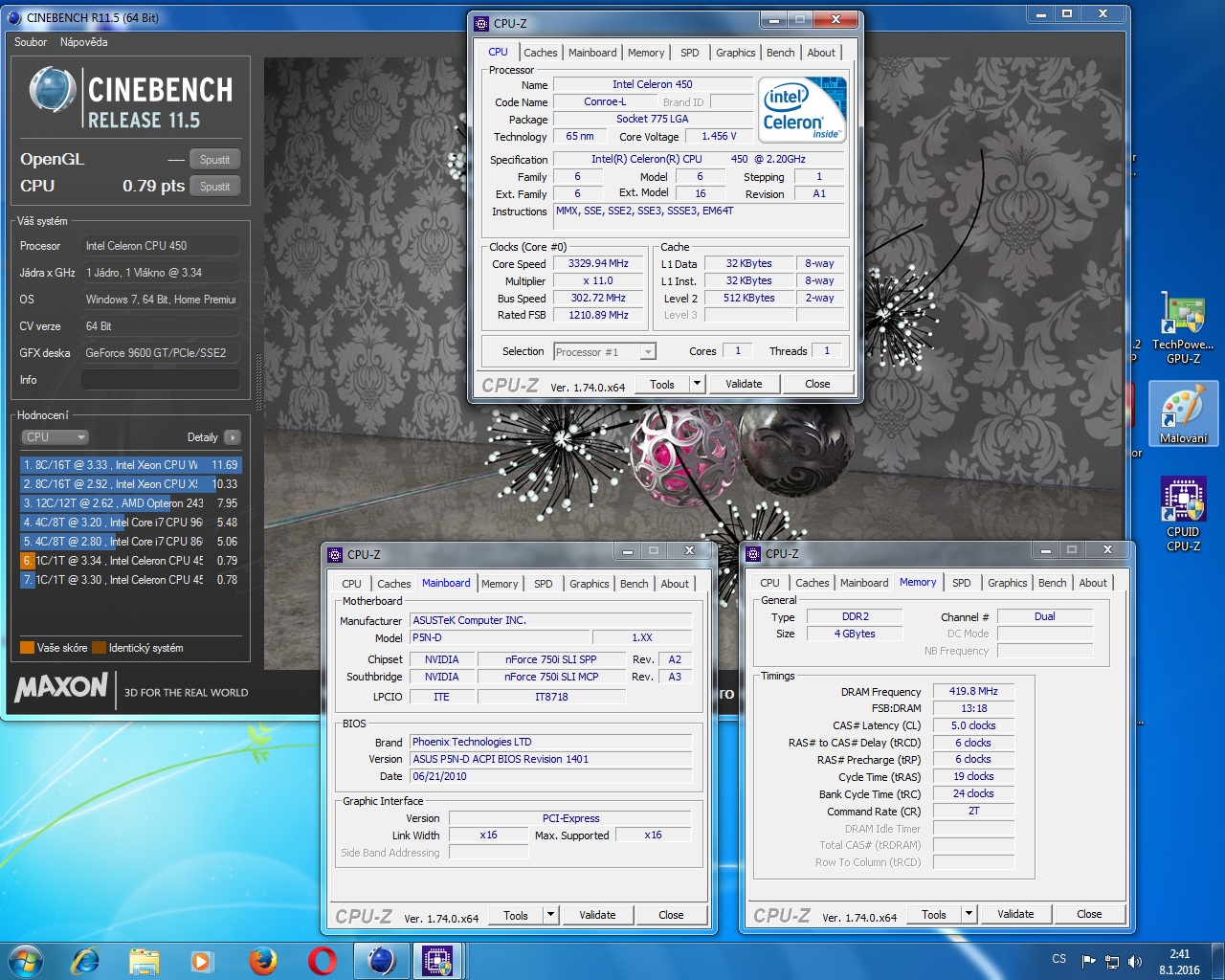1225x980 pixels.
Task: Run CPU test with Spustit button
Action: pyautogui.click(x=214, y=187)
